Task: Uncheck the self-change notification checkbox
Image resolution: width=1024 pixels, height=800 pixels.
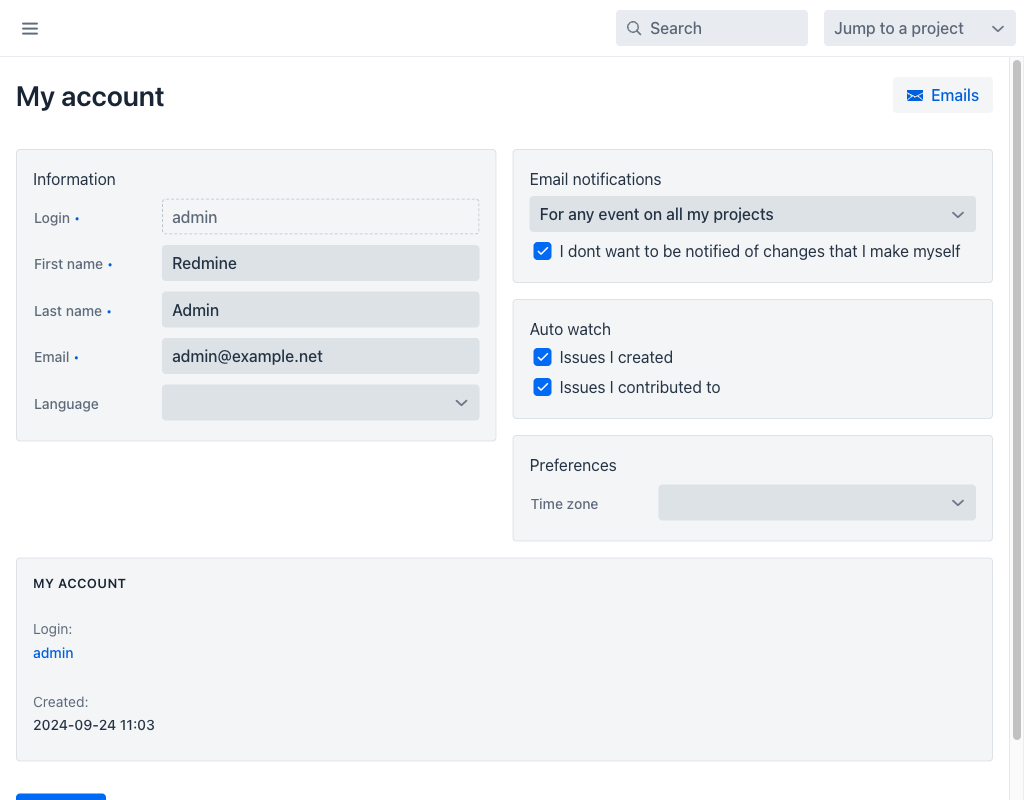Action: click(542, 251)
